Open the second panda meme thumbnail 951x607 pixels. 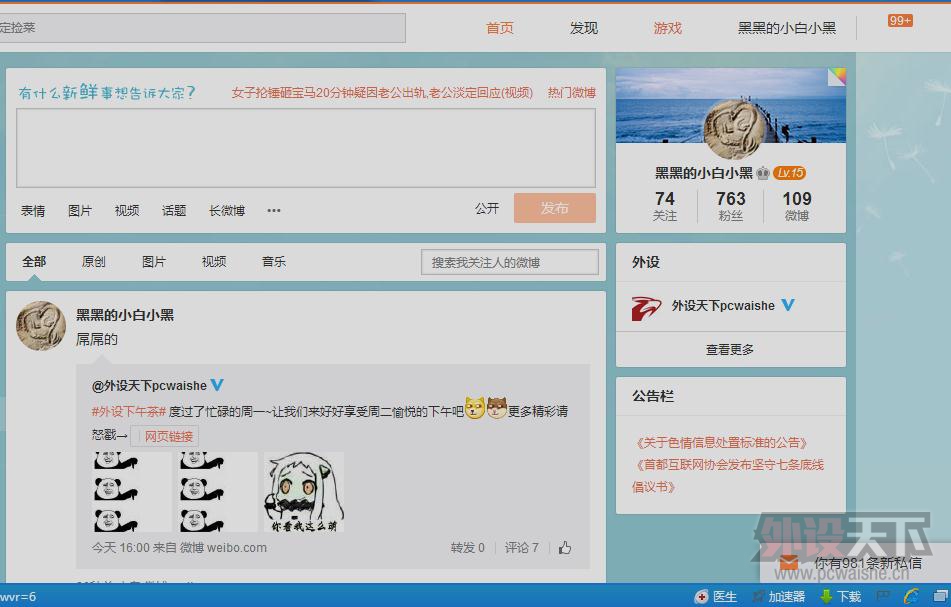pyautogui.click(x=218, y=492)
